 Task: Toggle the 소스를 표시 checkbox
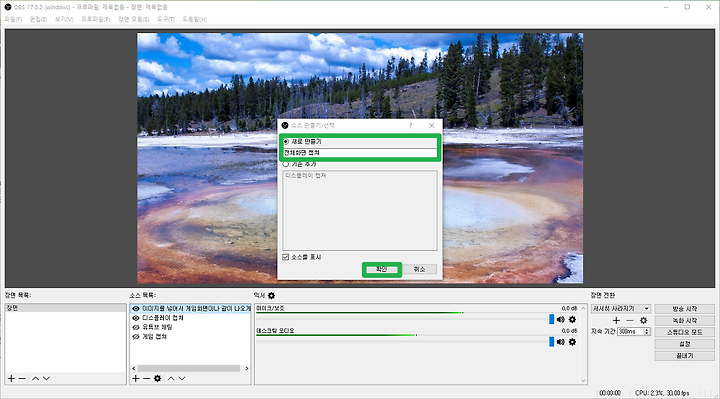click(286, 257)
